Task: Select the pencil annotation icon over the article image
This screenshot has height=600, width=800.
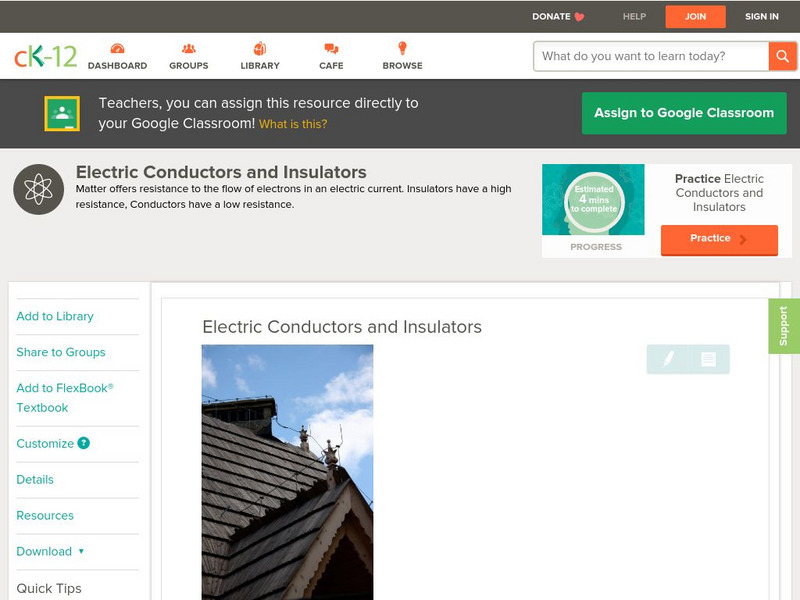Action: (x=669, y=359)
